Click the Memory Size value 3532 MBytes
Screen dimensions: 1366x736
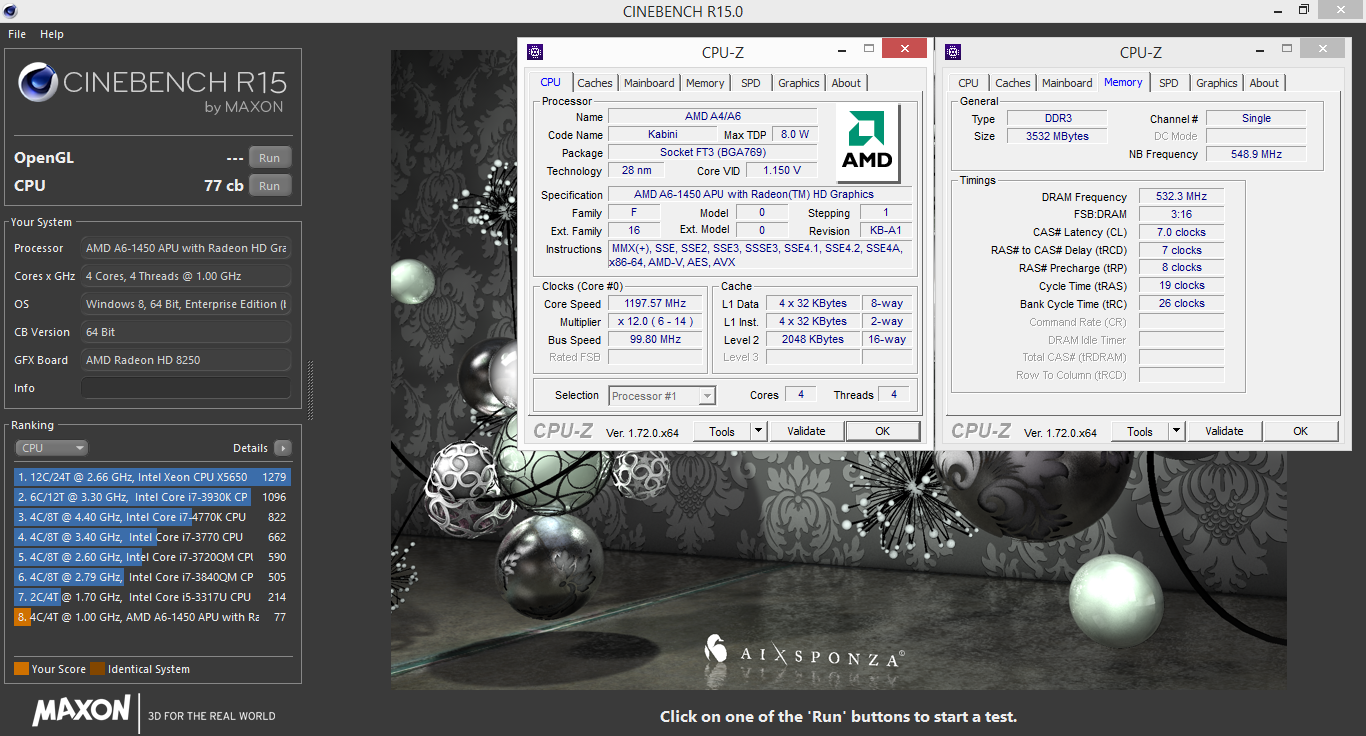pyautogui.click(x=1057, y=136)
